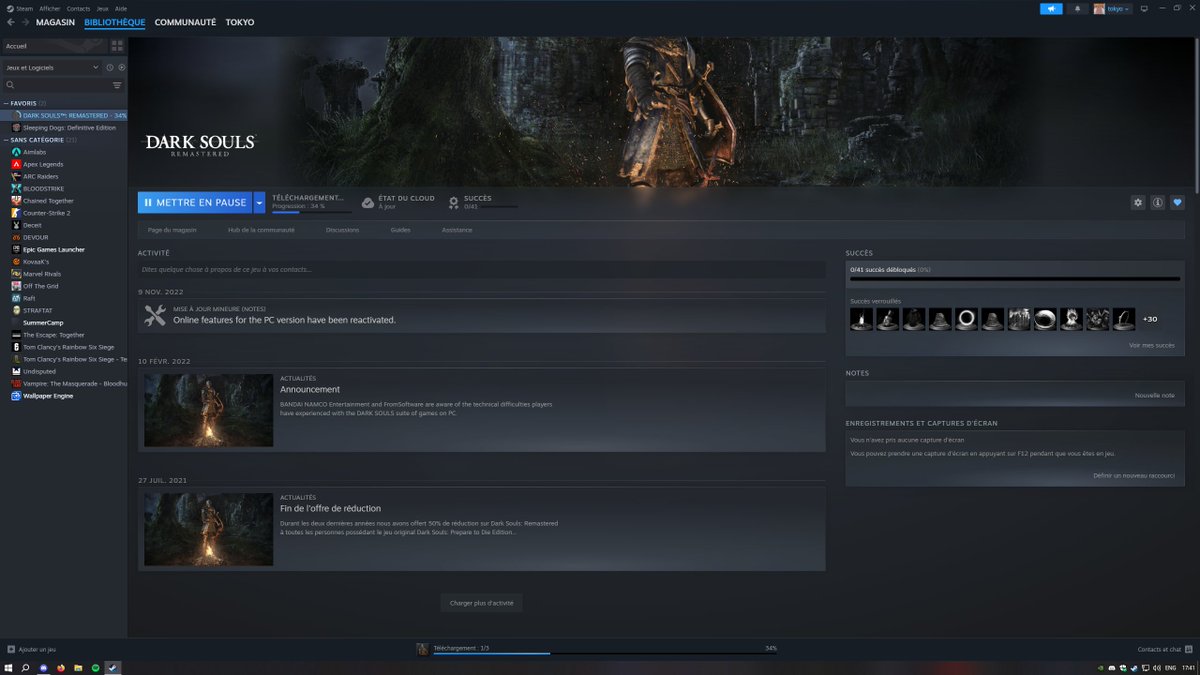
Task: Click Nouvelle note
Action: tap(1154, 395)
